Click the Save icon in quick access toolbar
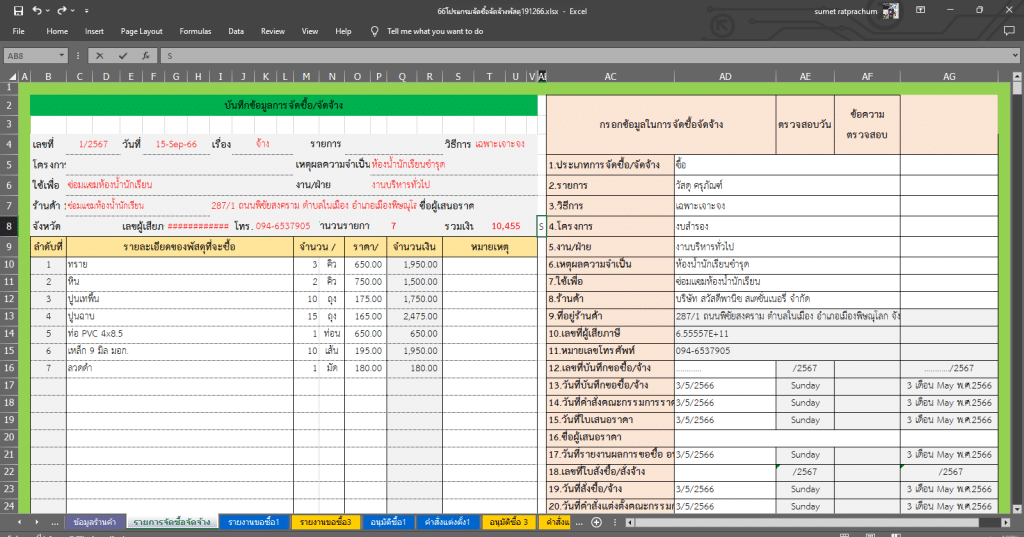Screen dimensions: 1024x537 18,10
